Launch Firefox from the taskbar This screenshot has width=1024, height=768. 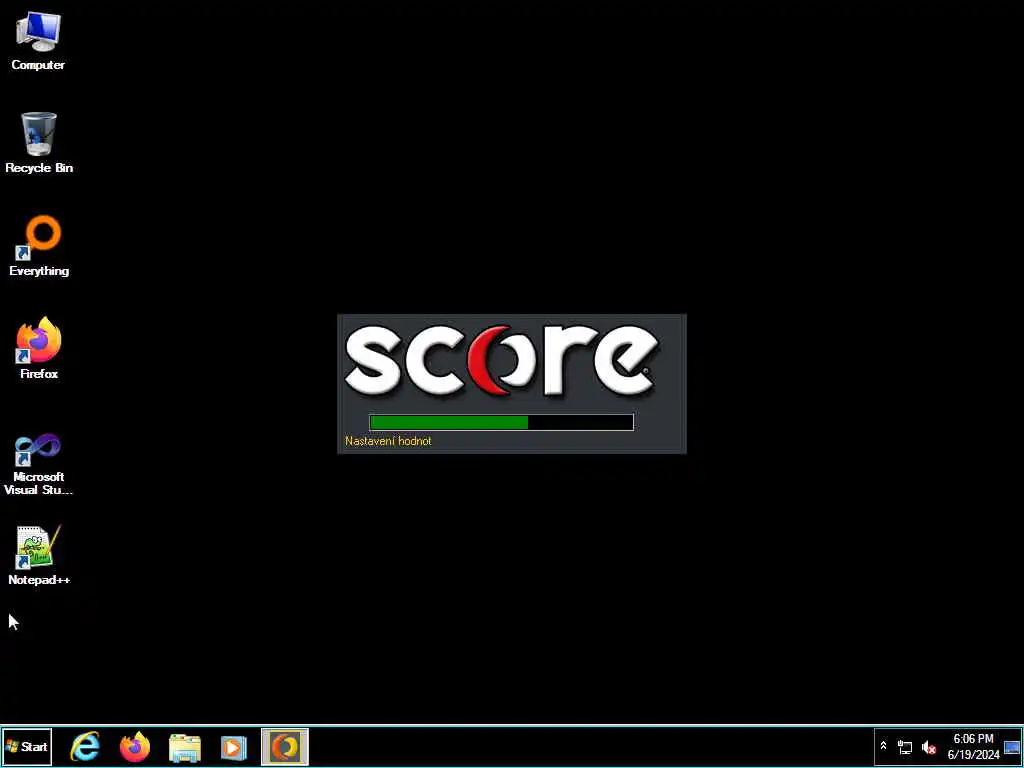pyautogui.click(x=135, y=746)
